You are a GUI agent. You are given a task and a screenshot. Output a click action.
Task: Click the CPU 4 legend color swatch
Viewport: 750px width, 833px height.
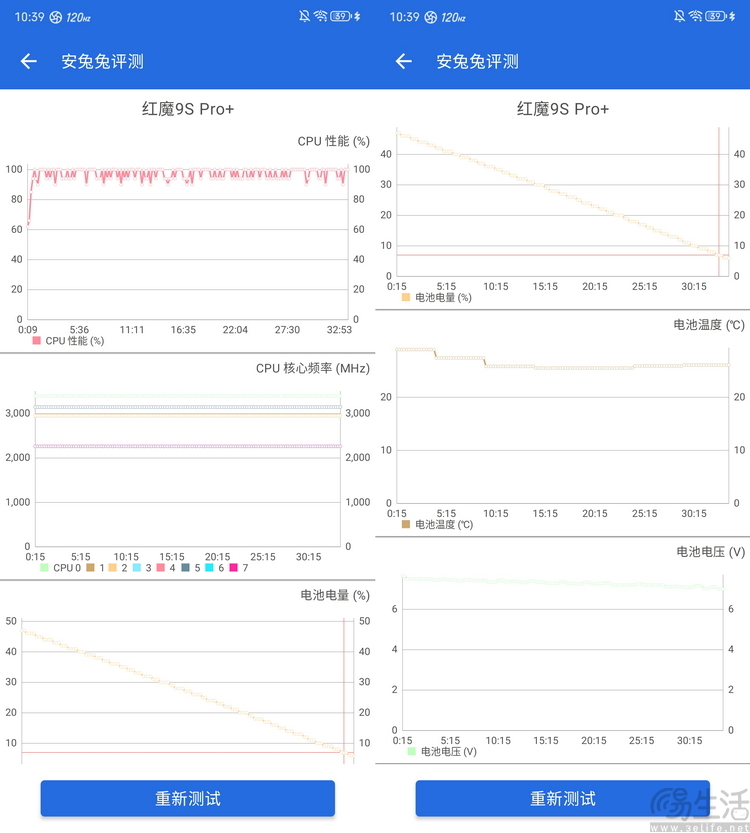point(160,568)
